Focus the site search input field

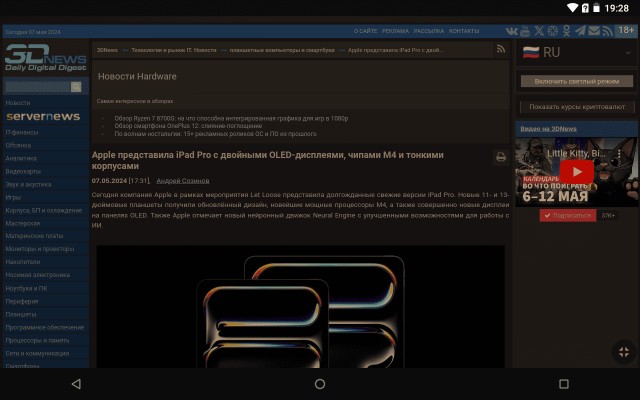click(37, 87)
